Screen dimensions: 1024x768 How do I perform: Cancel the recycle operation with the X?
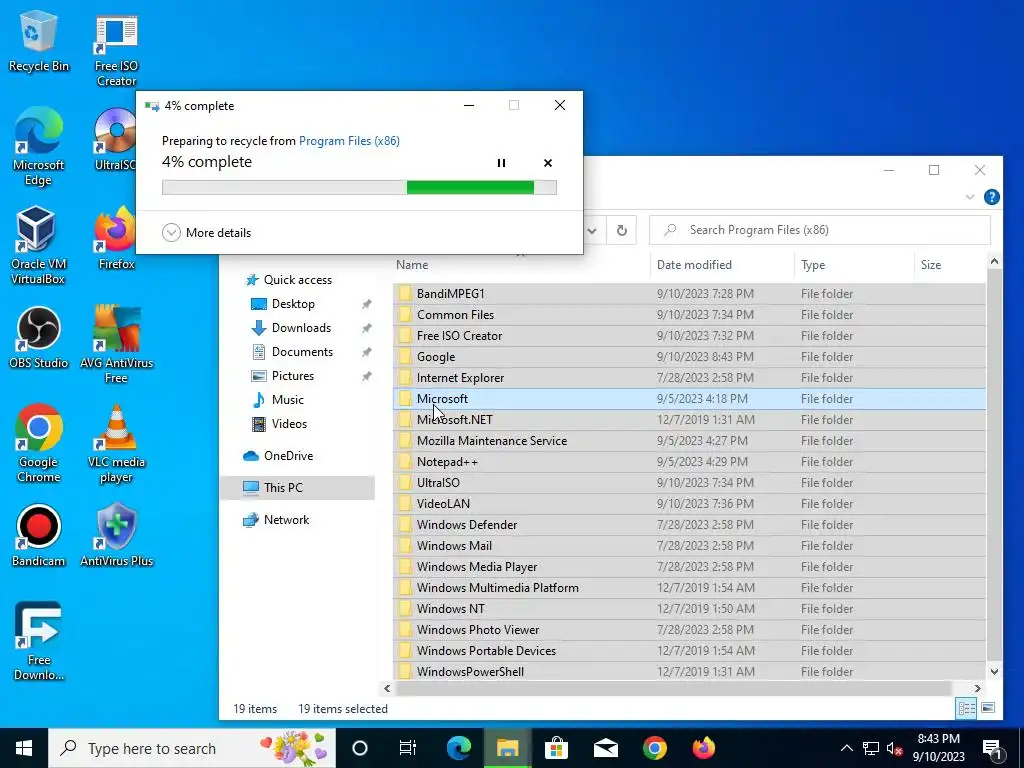pos(548,163)
